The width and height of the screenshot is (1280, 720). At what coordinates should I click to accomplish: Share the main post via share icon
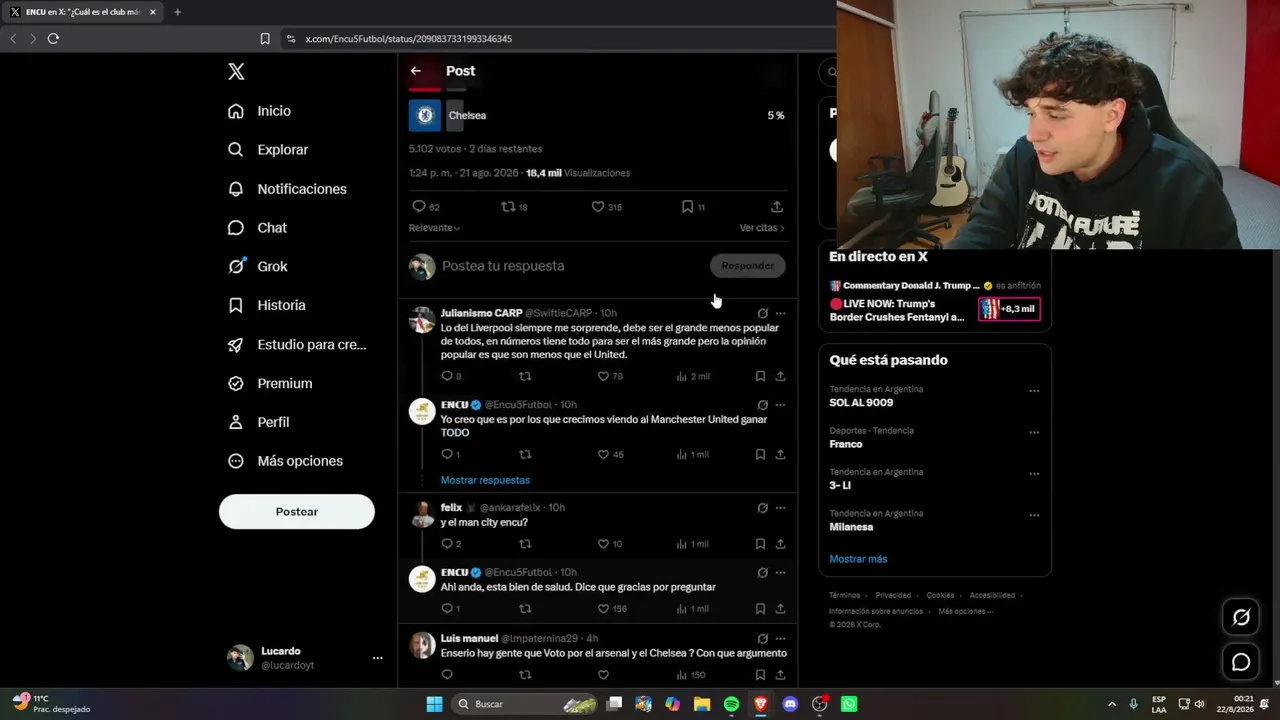point(777,207)
